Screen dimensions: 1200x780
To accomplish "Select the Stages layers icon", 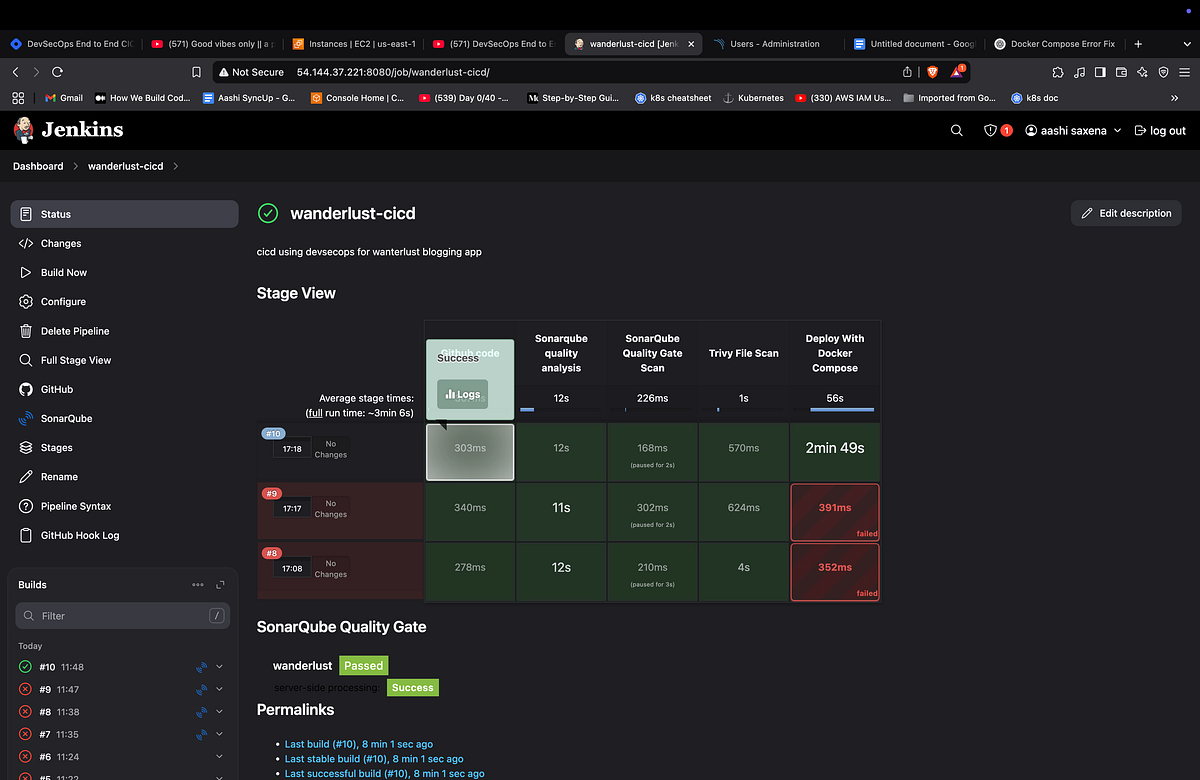I will pos(27,447).
